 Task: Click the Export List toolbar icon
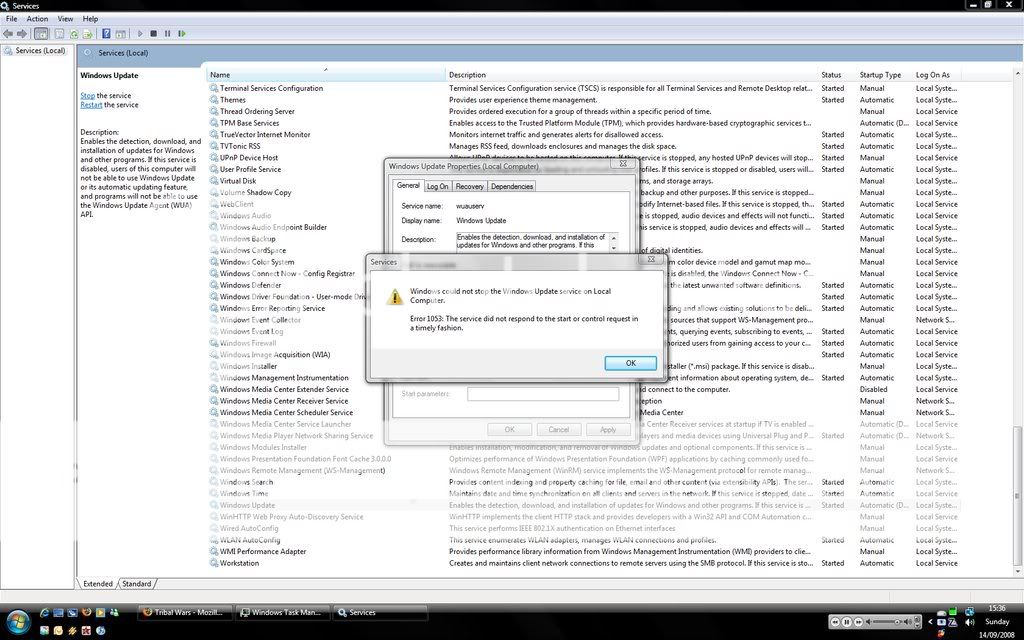coord(88,34)
